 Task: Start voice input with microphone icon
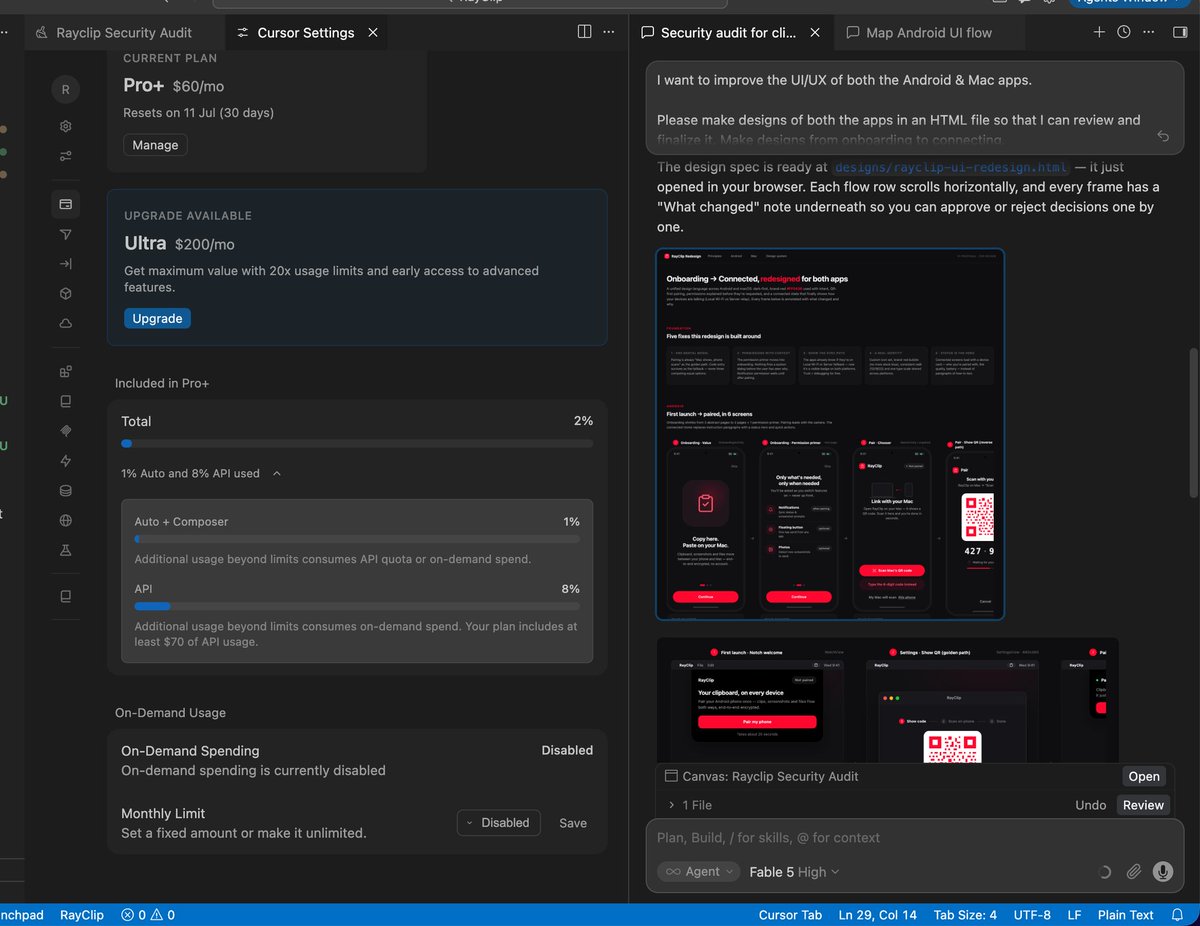point(1162,872)
